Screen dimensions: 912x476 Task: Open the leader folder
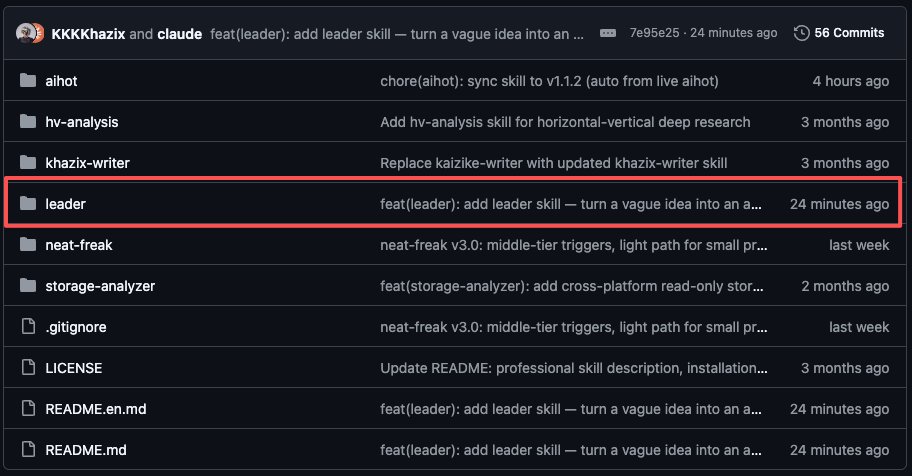66,204
